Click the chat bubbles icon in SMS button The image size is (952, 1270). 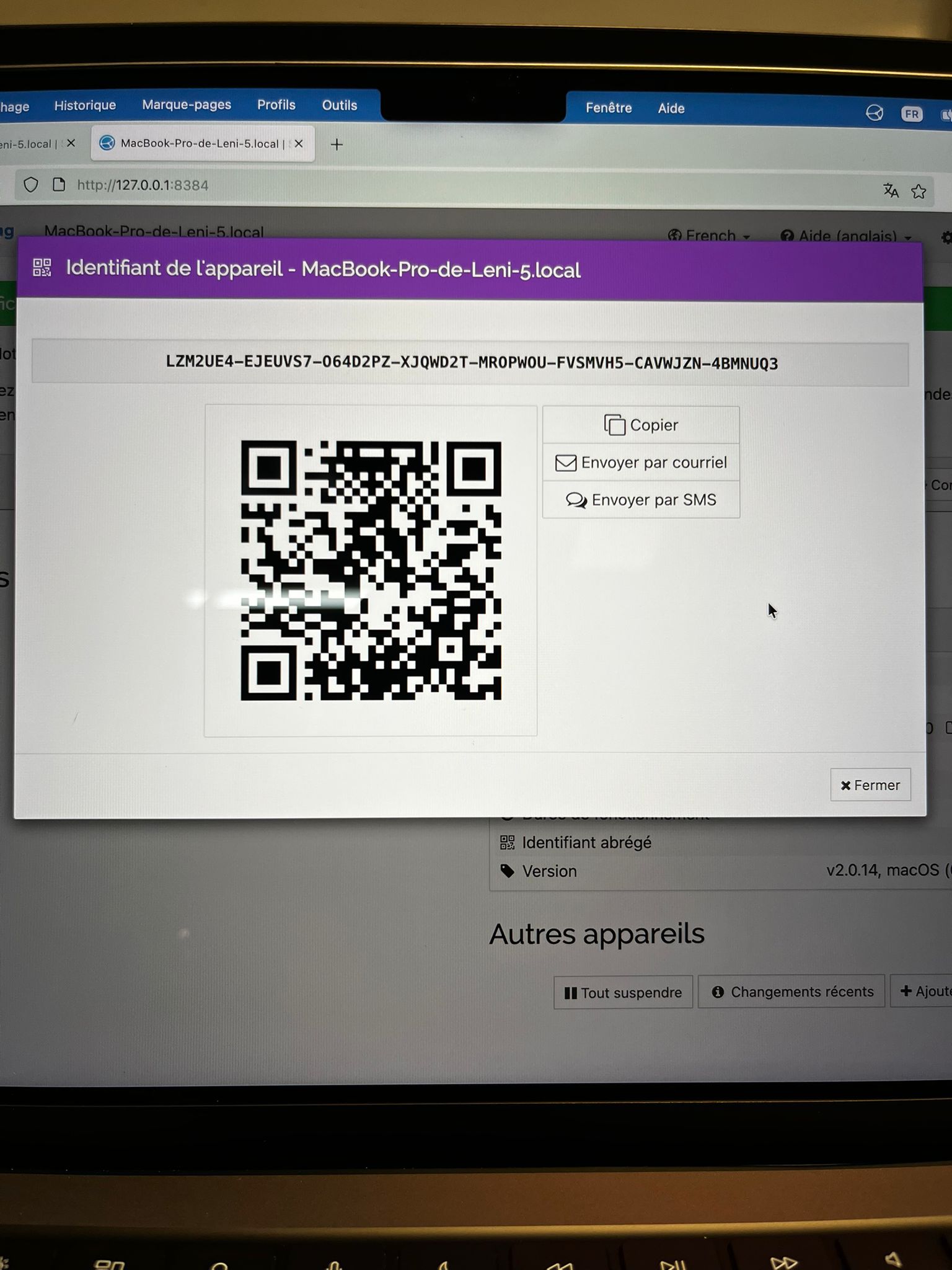tap(576, 500)
